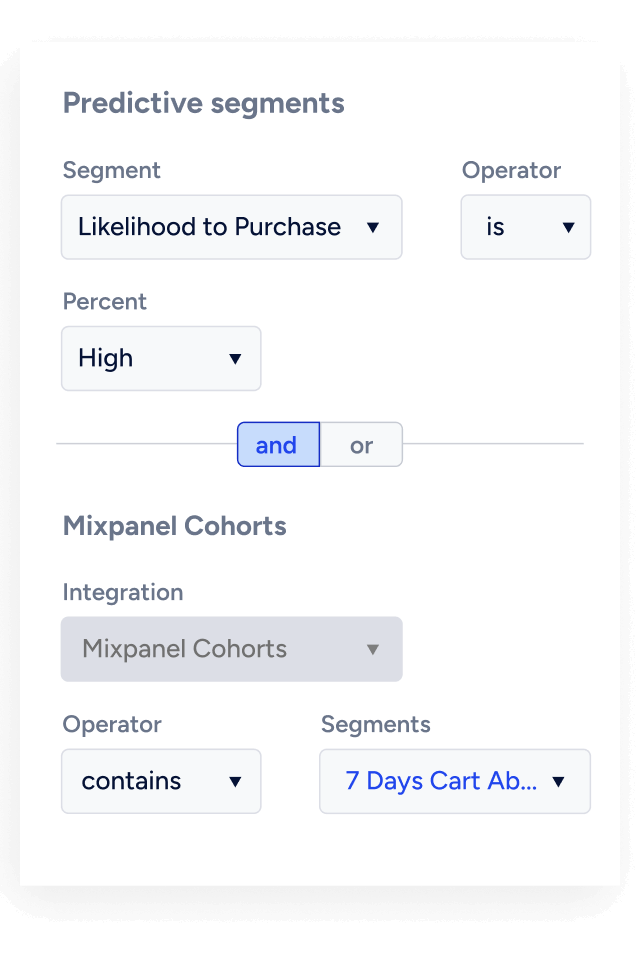Open the Segments dropdown for cohorts
The width and height of the screenshot is (640, 956).
point(455,781)
